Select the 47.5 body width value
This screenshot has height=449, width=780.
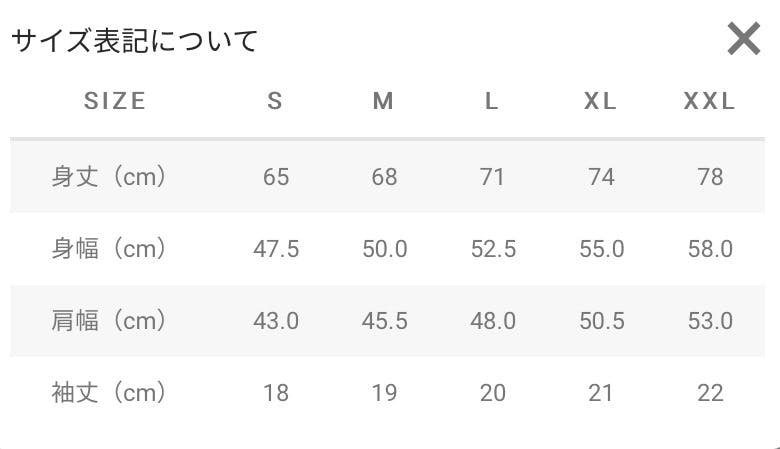(x=276, y=249)
